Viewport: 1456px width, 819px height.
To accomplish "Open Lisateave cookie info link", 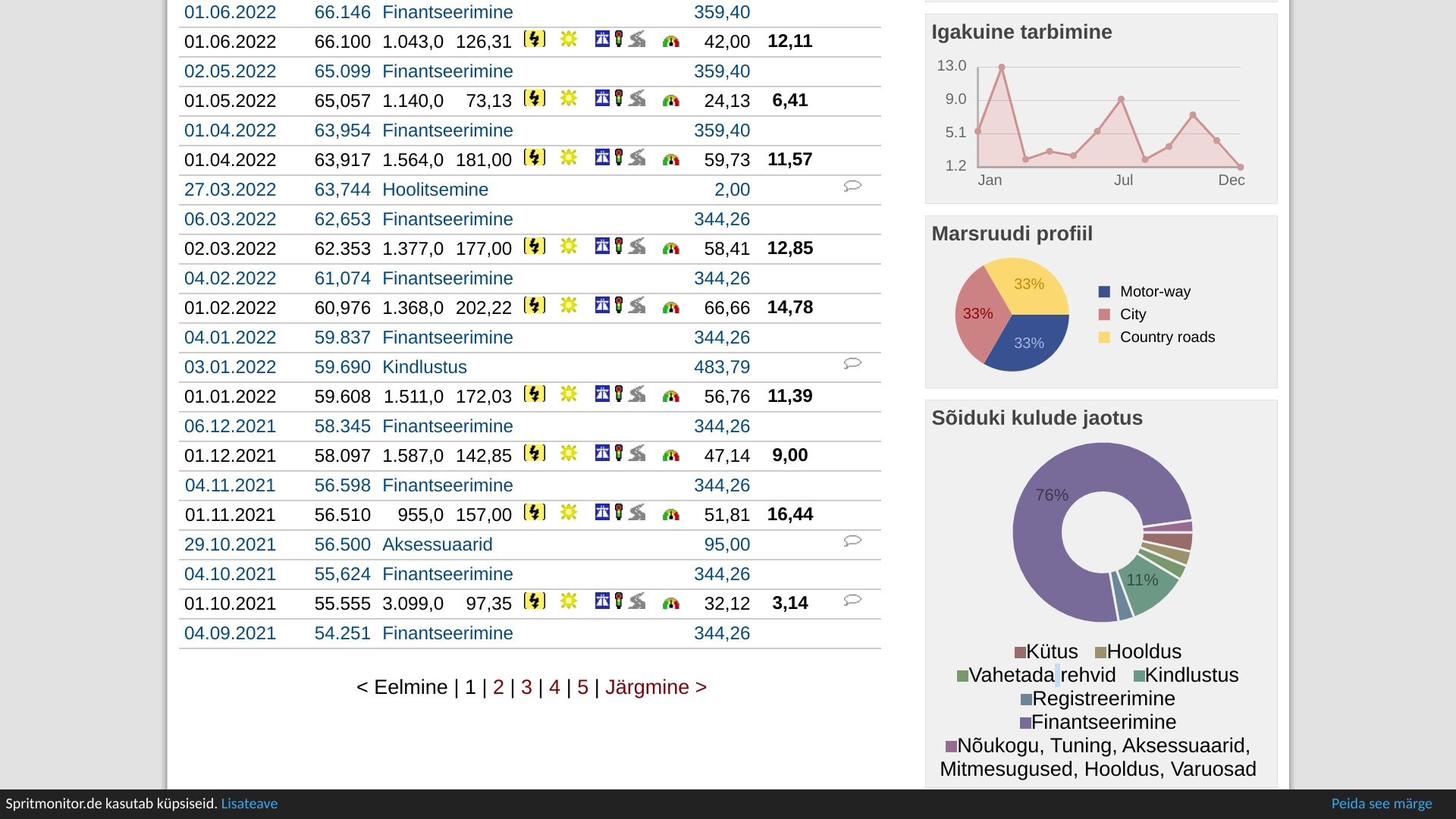I will point(249,804).
